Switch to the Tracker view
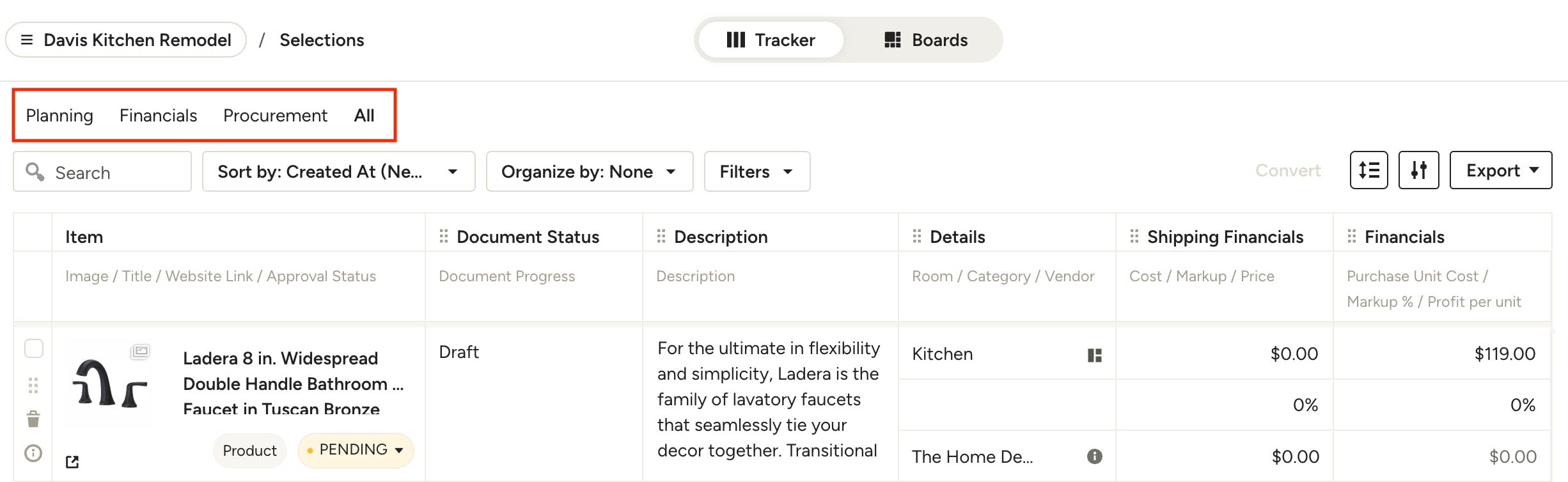Screen dimensions: 1568x482 [771, 40]
